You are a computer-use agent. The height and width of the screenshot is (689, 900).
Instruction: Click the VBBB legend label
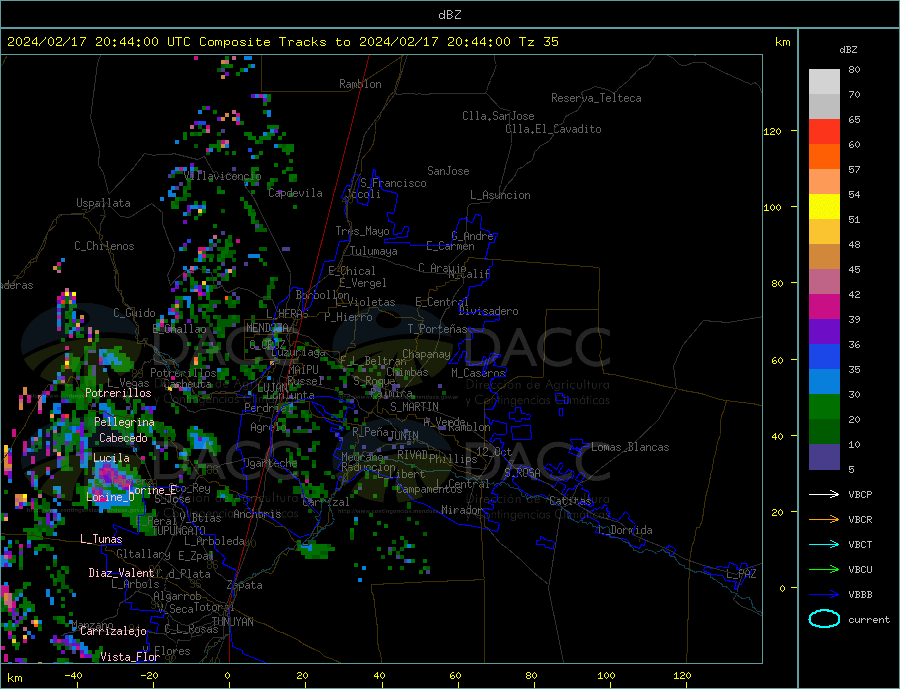click(860, 594)
